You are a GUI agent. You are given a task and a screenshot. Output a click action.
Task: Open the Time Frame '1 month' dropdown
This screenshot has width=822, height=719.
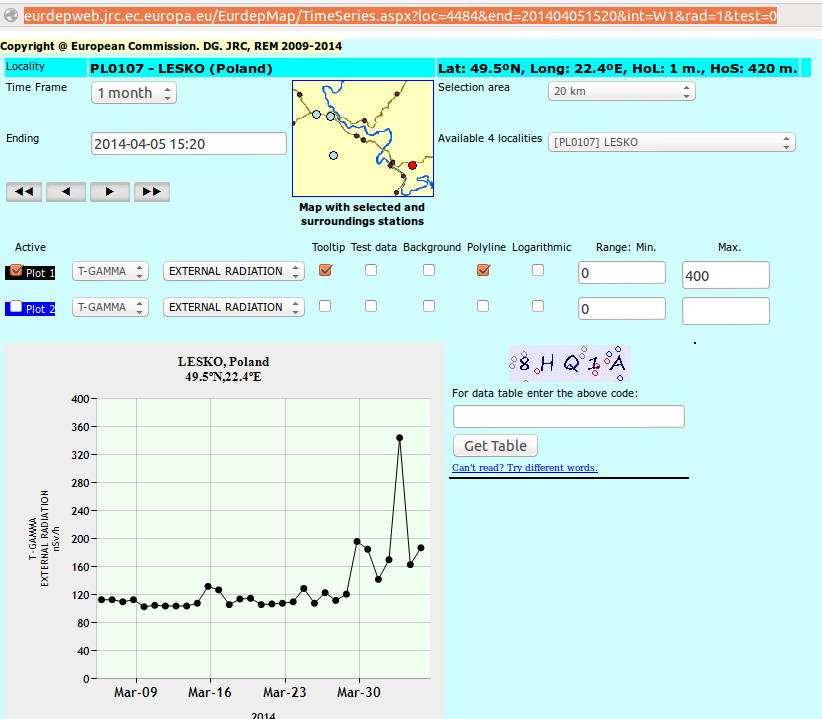[134, 93]
